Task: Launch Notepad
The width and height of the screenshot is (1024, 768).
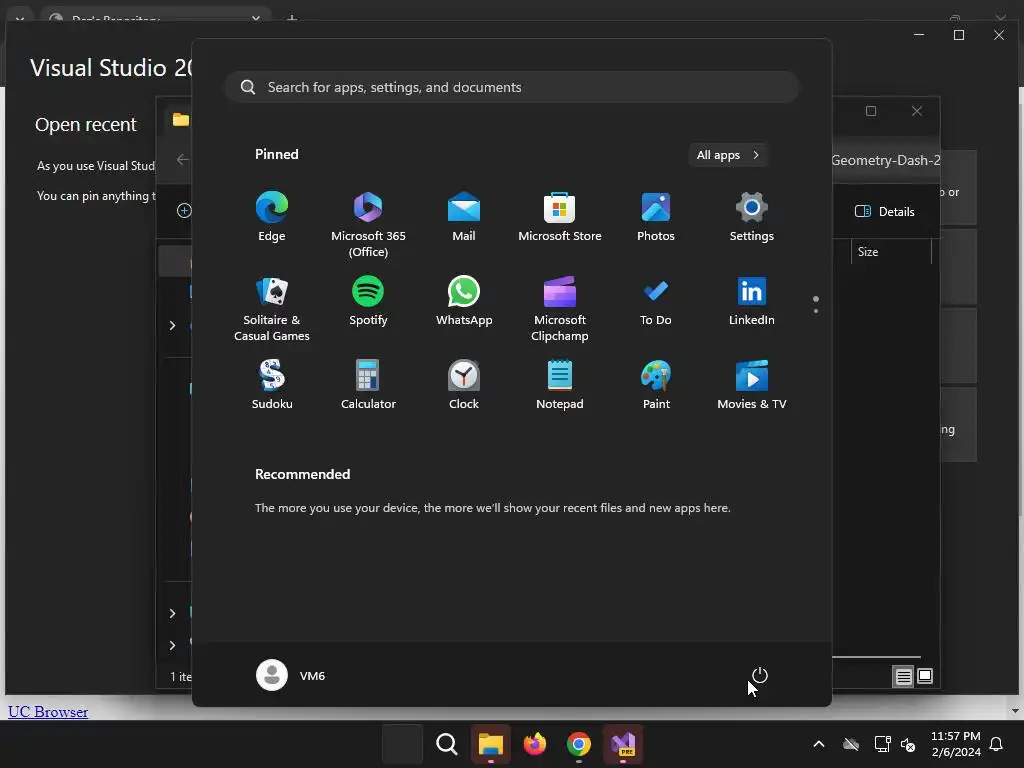Action: point(560,385)
